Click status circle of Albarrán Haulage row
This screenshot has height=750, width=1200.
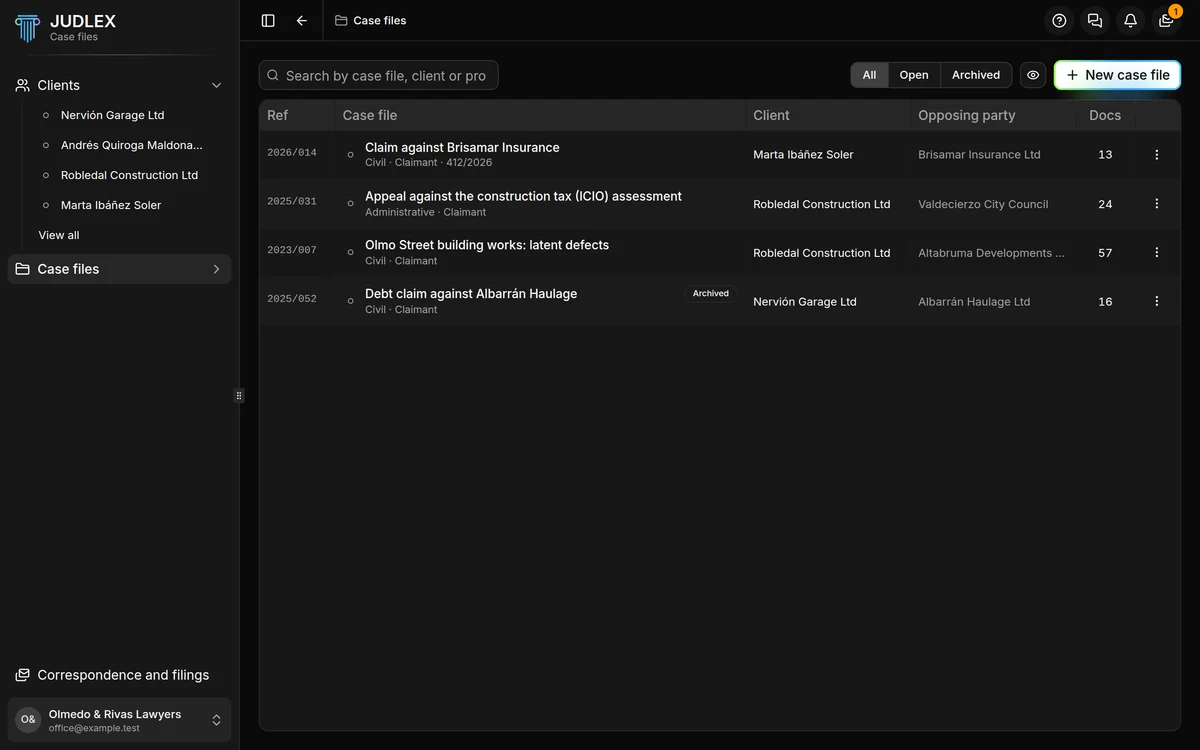point(350,301)
